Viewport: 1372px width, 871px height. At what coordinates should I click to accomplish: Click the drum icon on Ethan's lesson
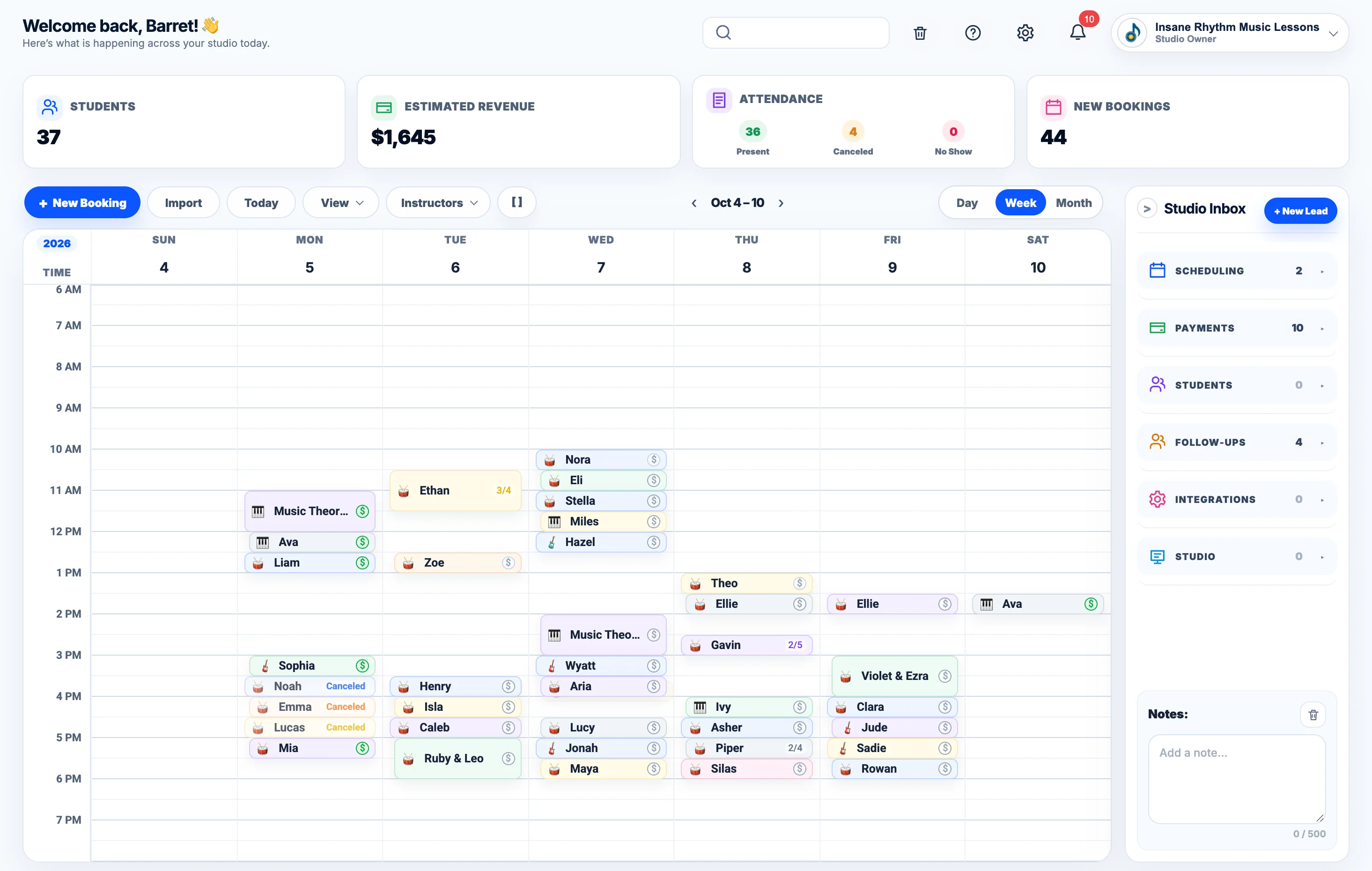[403, 491]
